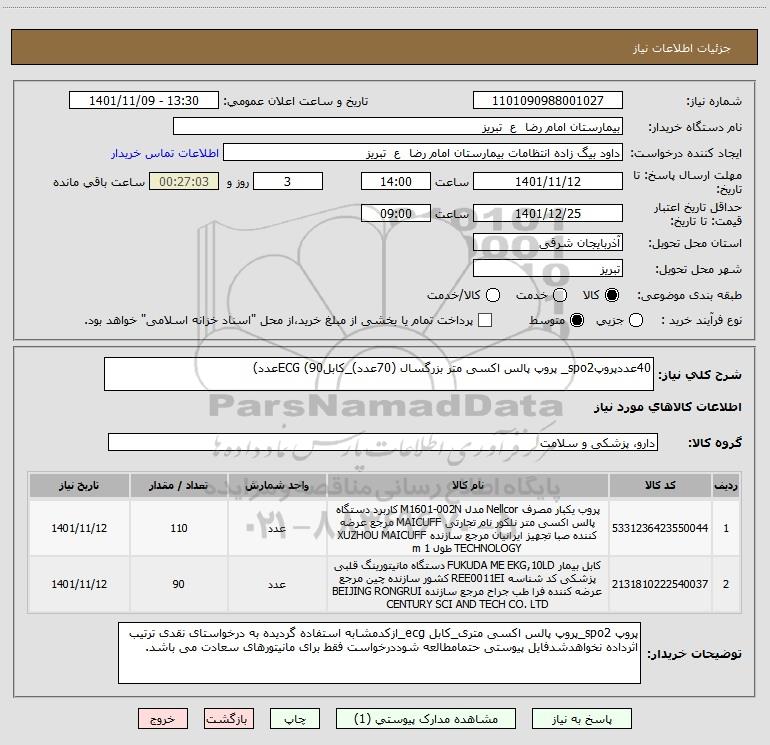This screenshot has height=745, width=770.
Task: Click the request creator field داود بیگ زاده
Action: (x=423, y=153)
